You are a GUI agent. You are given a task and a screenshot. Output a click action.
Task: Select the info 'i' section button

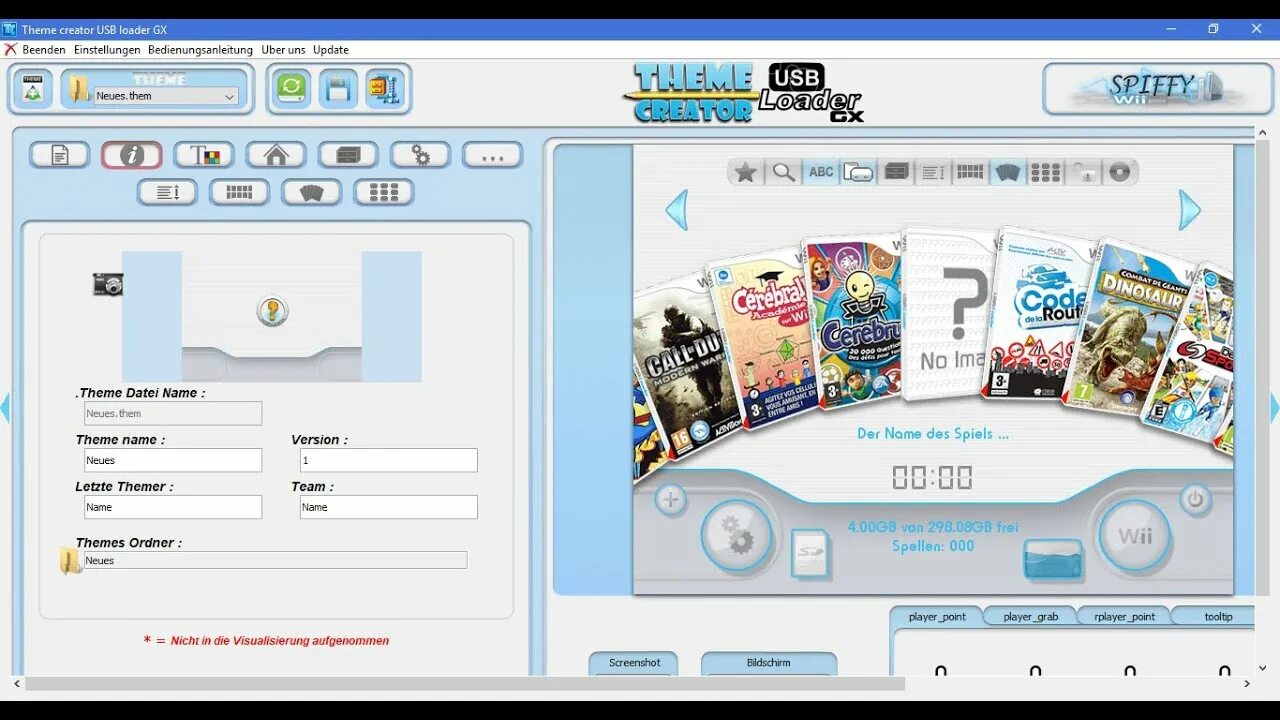(131, 155)
